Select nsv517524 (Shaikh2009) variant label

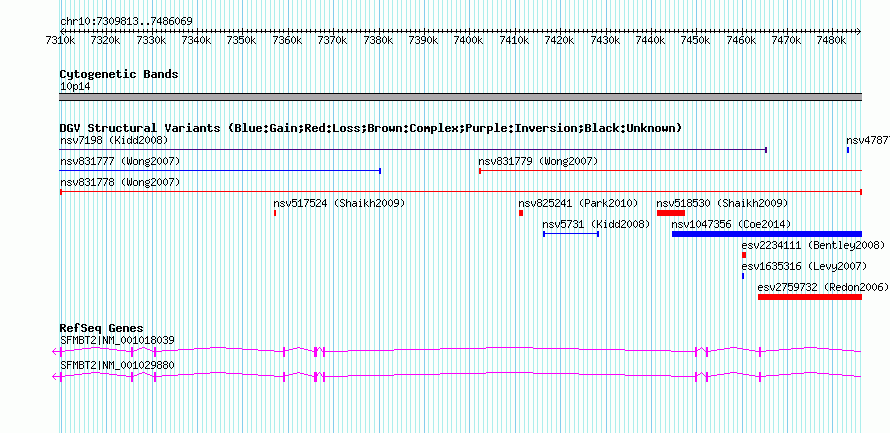[339, 203]
